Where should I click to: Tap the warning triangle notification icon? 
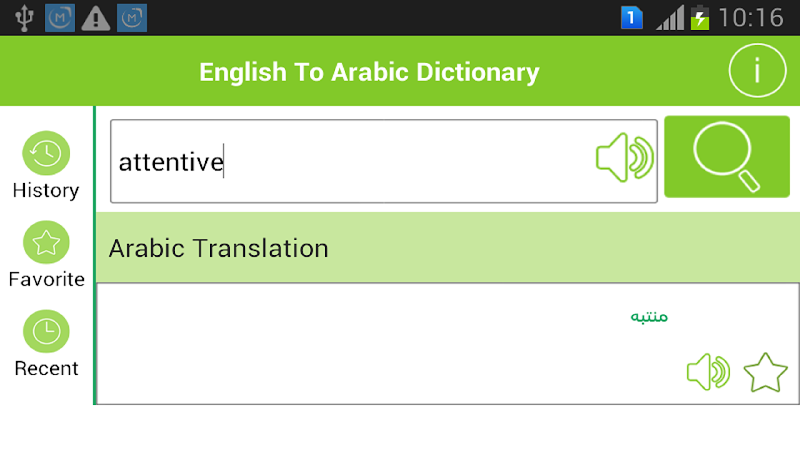[x=96, y=17]
